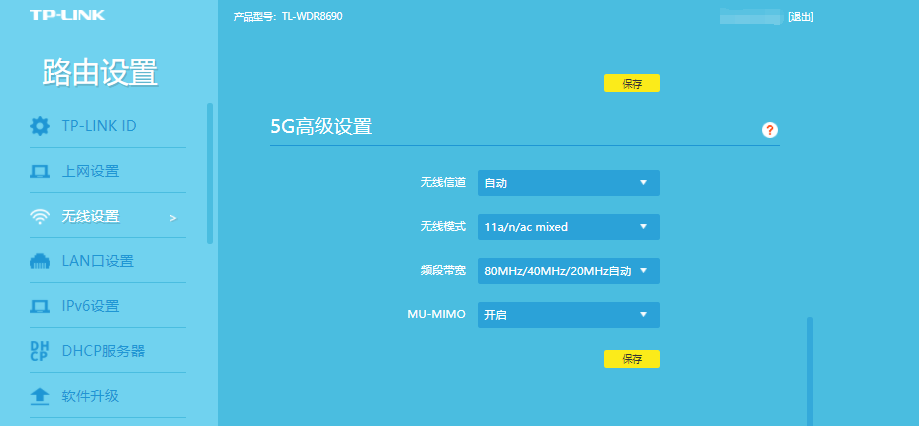Click the sidebar menu scrollbar
This screenshot has height=426, width=919.
click(209, 172)
